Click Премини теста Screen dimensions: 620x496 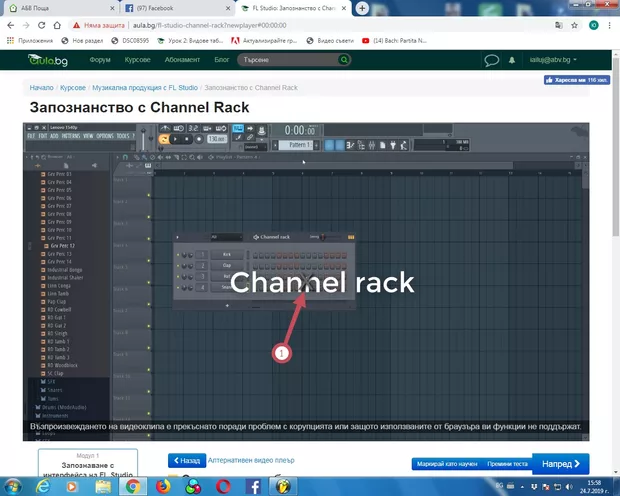click(507, 464)
